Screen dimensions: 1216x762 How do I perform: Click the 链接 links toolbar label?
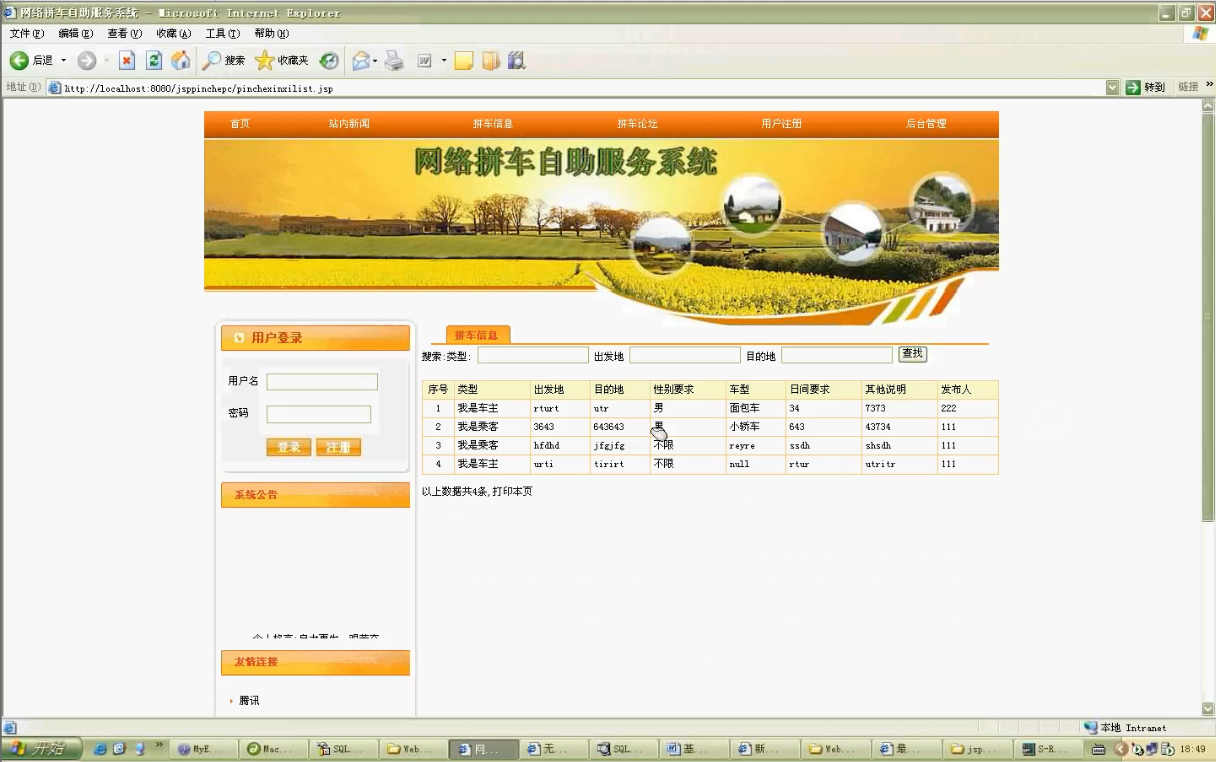point(1188,87)
